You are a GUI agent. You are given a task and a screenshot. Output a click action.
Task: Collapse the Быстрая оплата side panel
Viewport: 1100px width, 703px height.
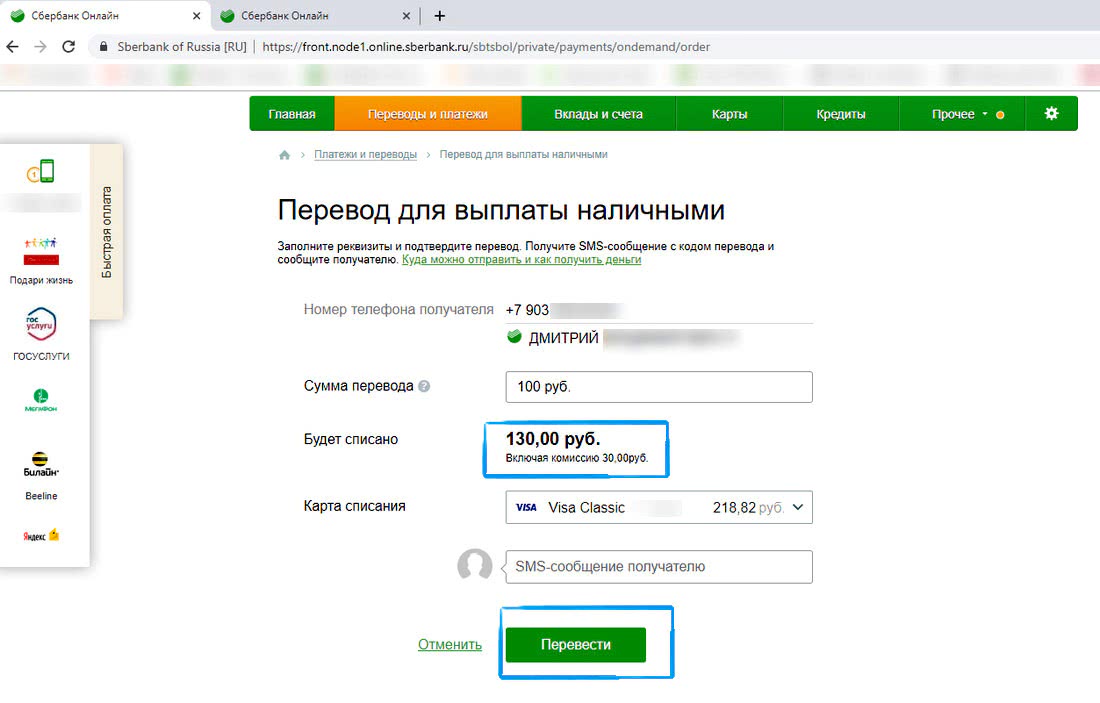pos(106,232)
